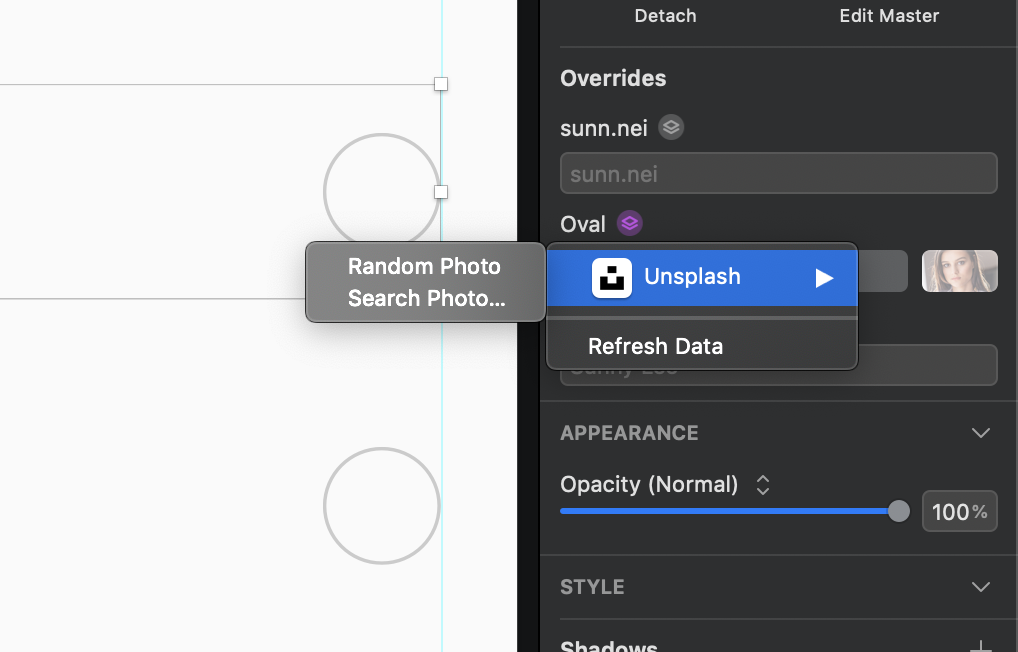Collapse the Style section chevron
Viewport: 1018px width, 652px height.
click(981, 587)
